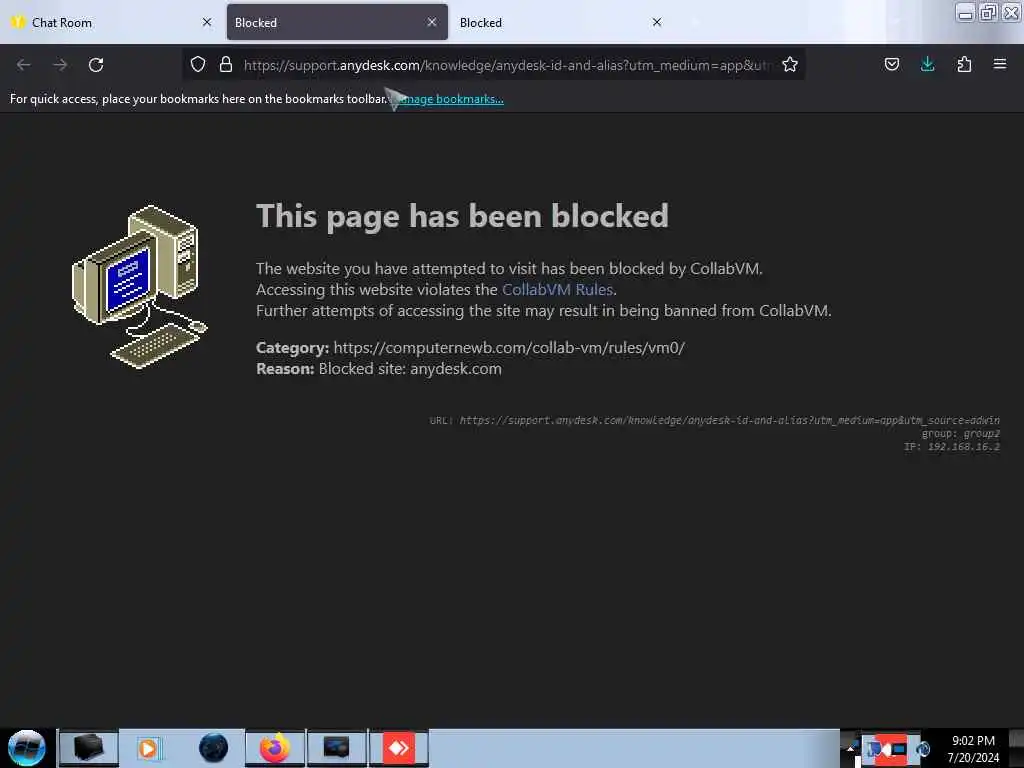Open AnyDesk from the taskbar
Screen dimensions: 1024x768
399,748
